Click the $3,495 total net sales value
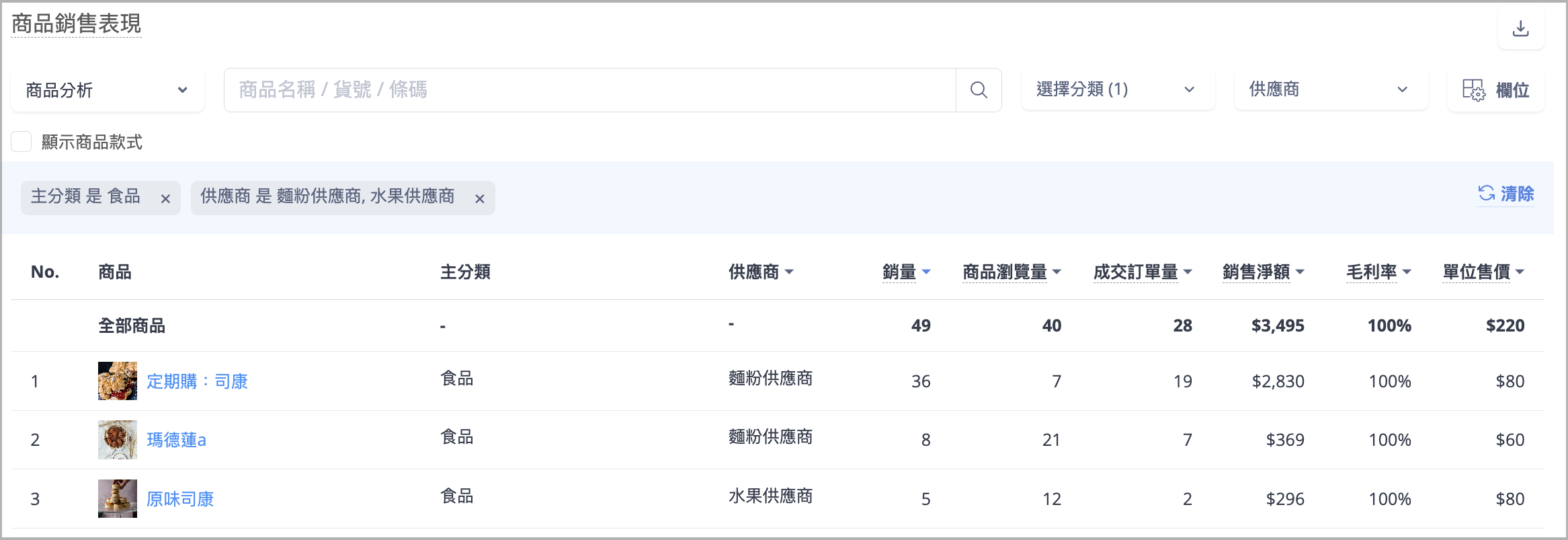 [1278, 325]
